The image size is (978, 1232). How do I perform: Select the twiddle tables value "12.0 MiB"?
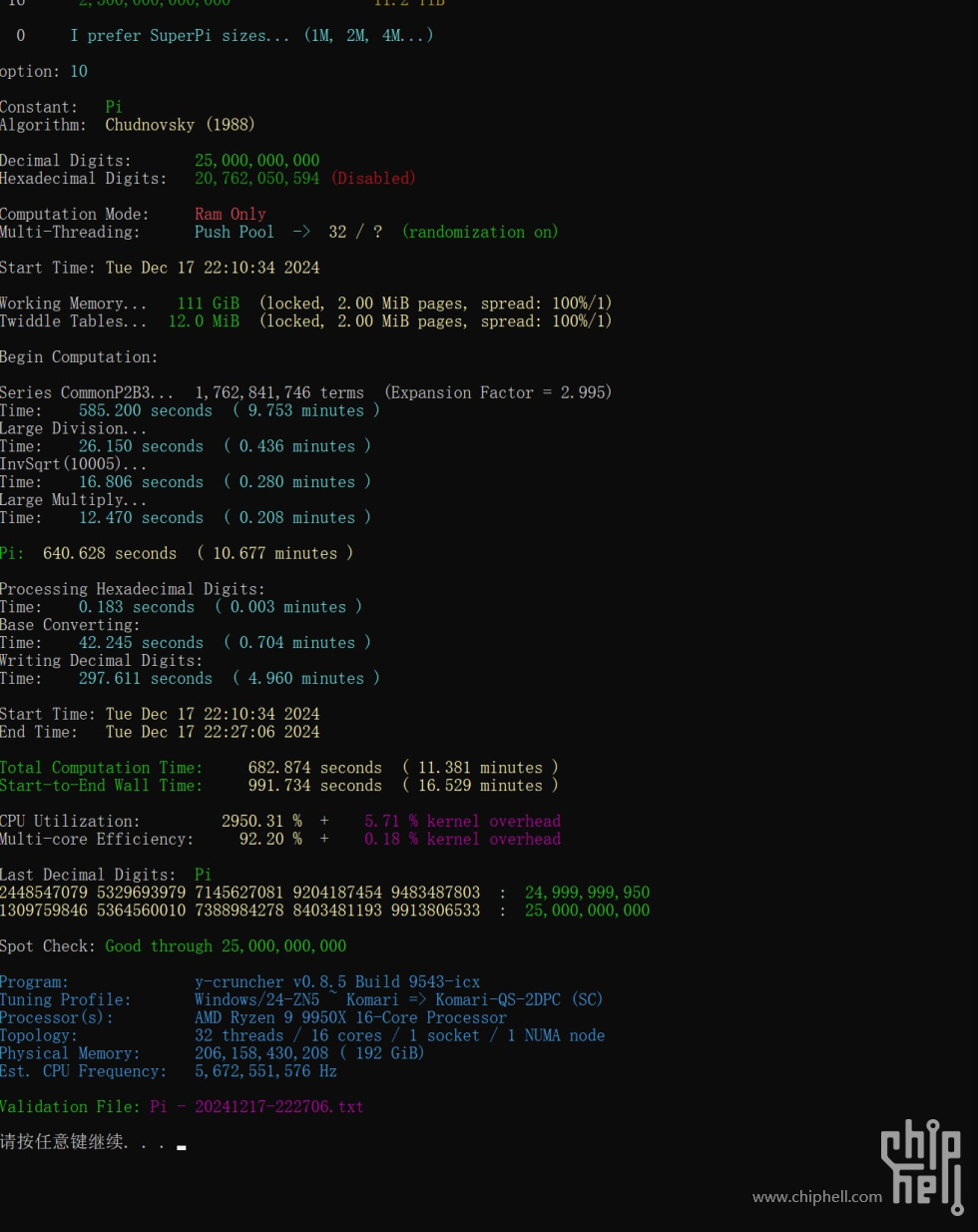[204, 321]
